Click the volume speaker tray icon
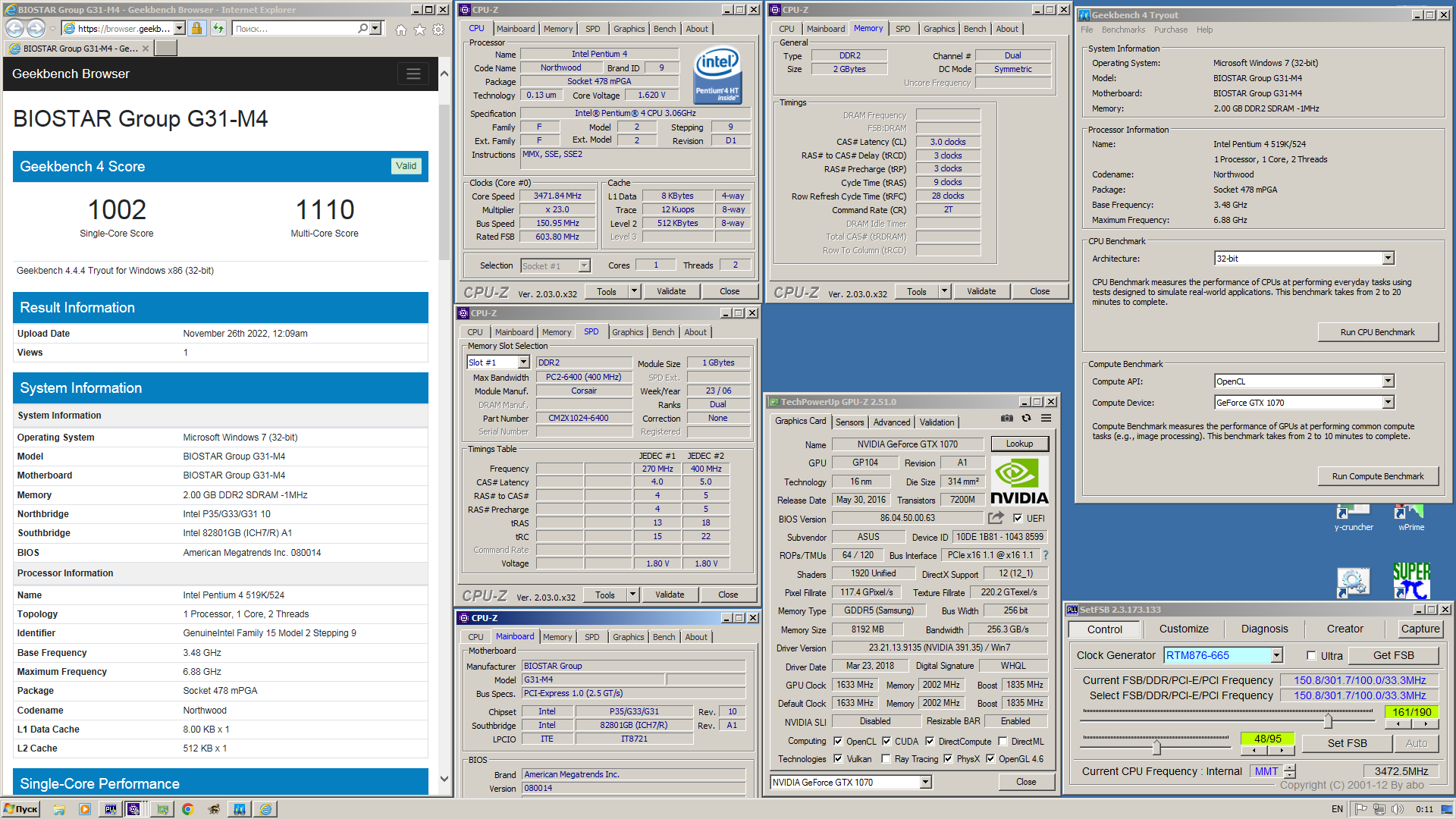The image size is (1456, 819). click(1397, 809)
